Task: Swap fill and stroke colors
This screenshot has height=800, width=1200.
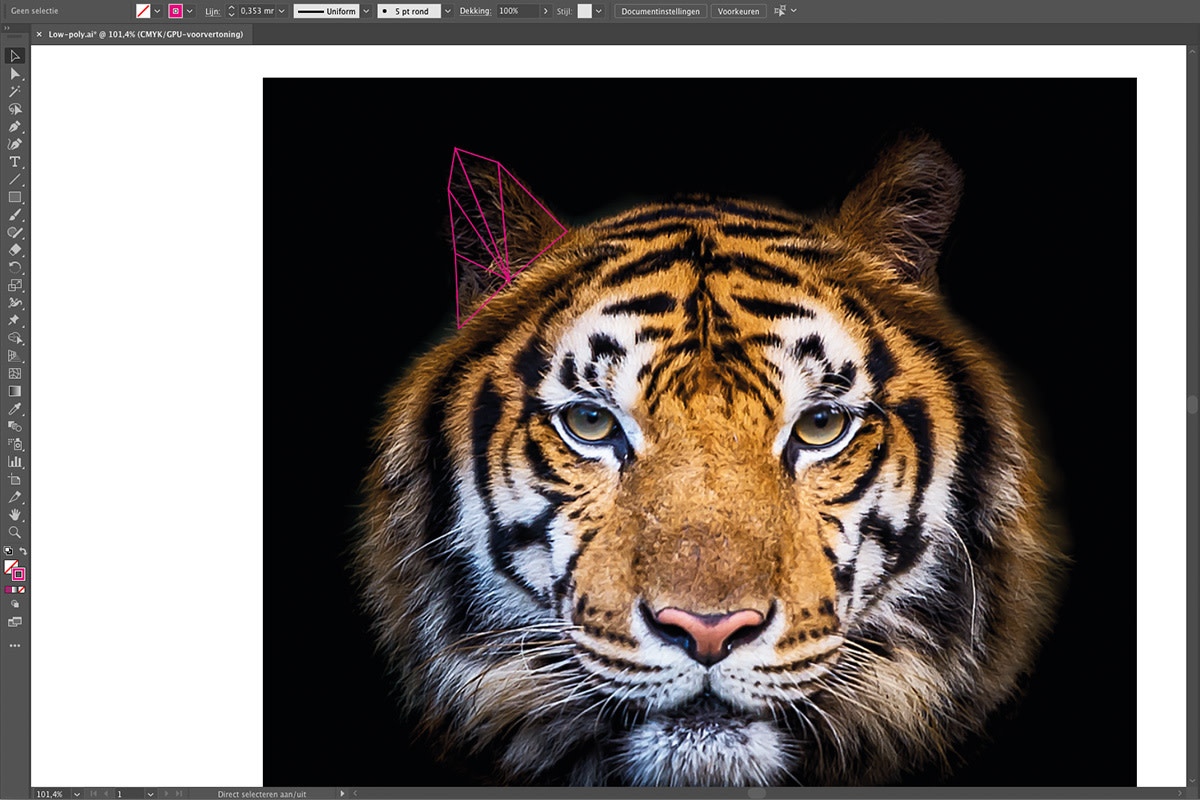Action: [23, 551]
